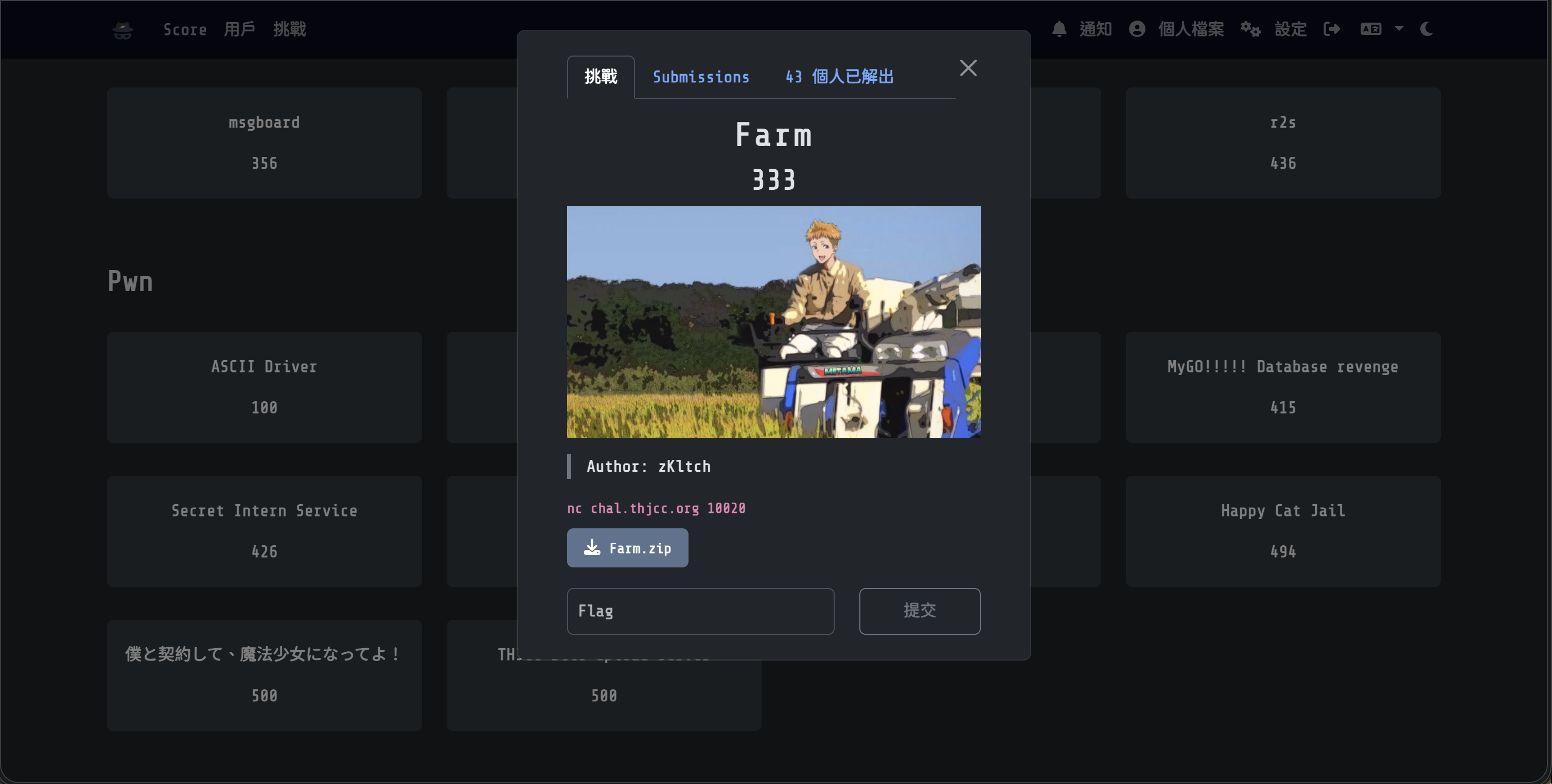The width and height of the screenshot is (1552, 784).
Task: Submit the flag with 提交 button
Action: [x=920, y=611]
